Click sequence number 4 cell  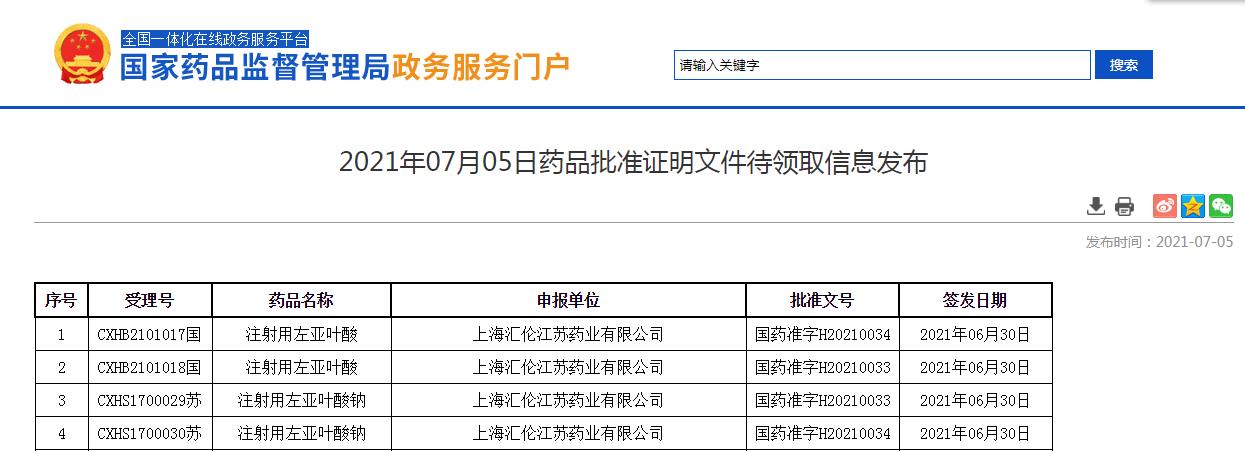[61, 433]
